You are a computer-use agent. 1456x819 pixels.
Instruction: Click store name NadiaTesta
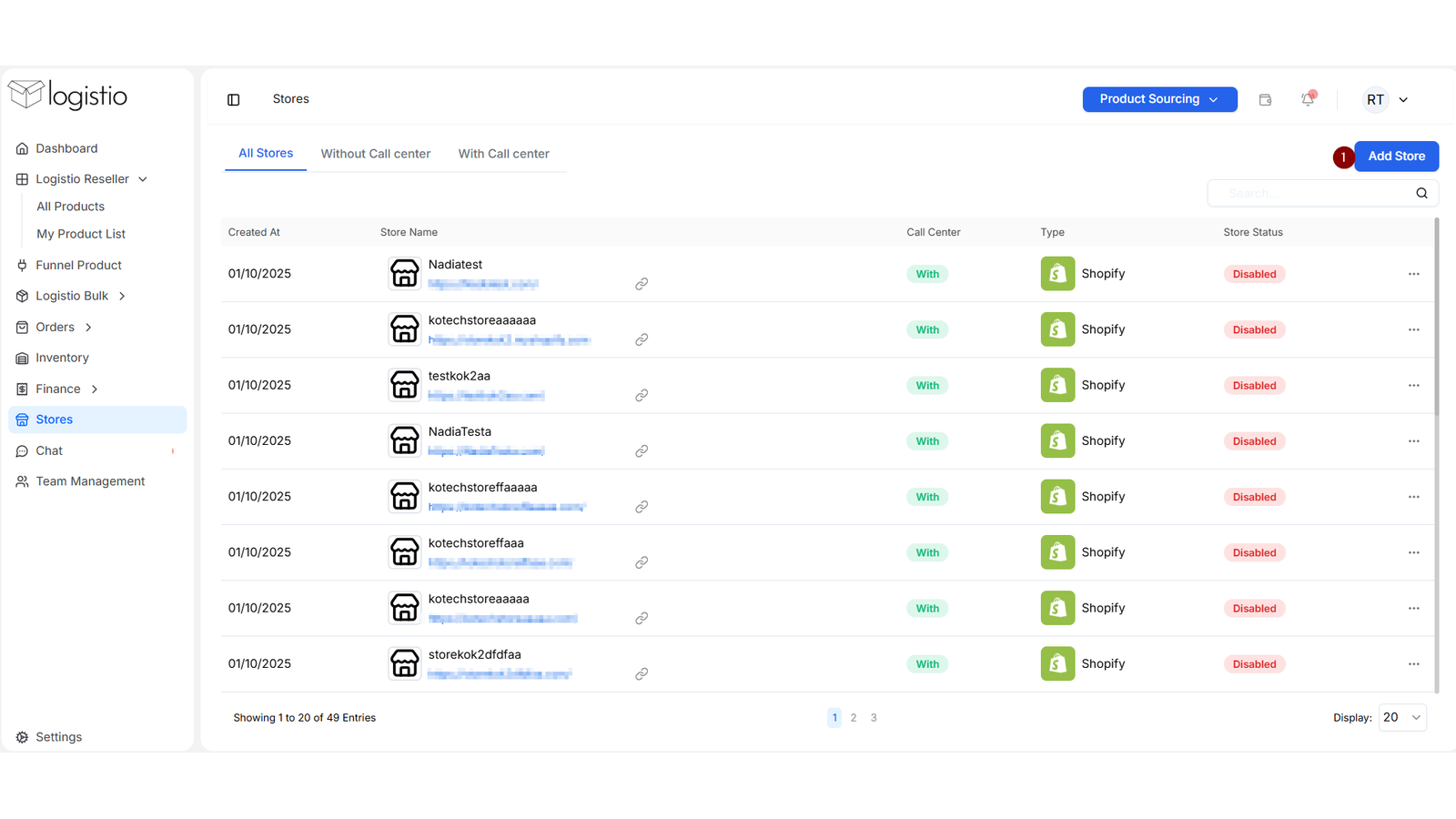pyautogui.click(x=460, y=431)
